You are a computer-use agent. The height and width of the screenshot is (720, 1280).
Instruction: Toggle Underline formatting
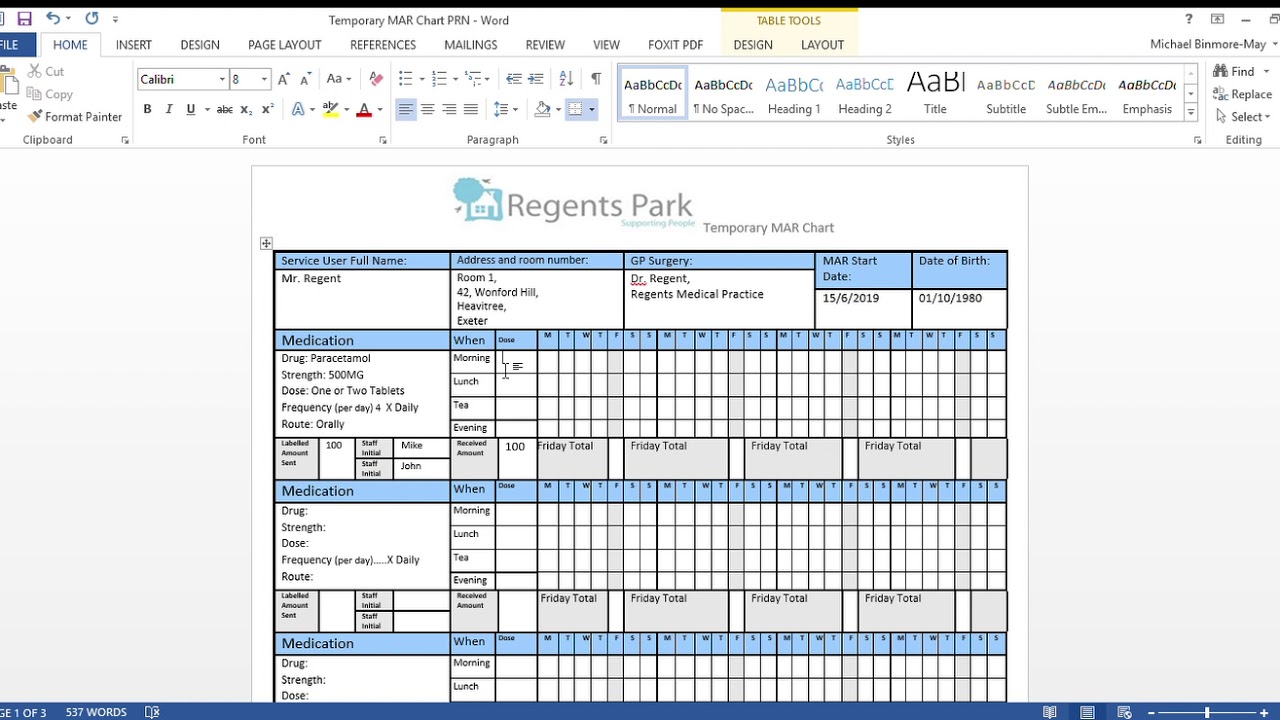190,109
